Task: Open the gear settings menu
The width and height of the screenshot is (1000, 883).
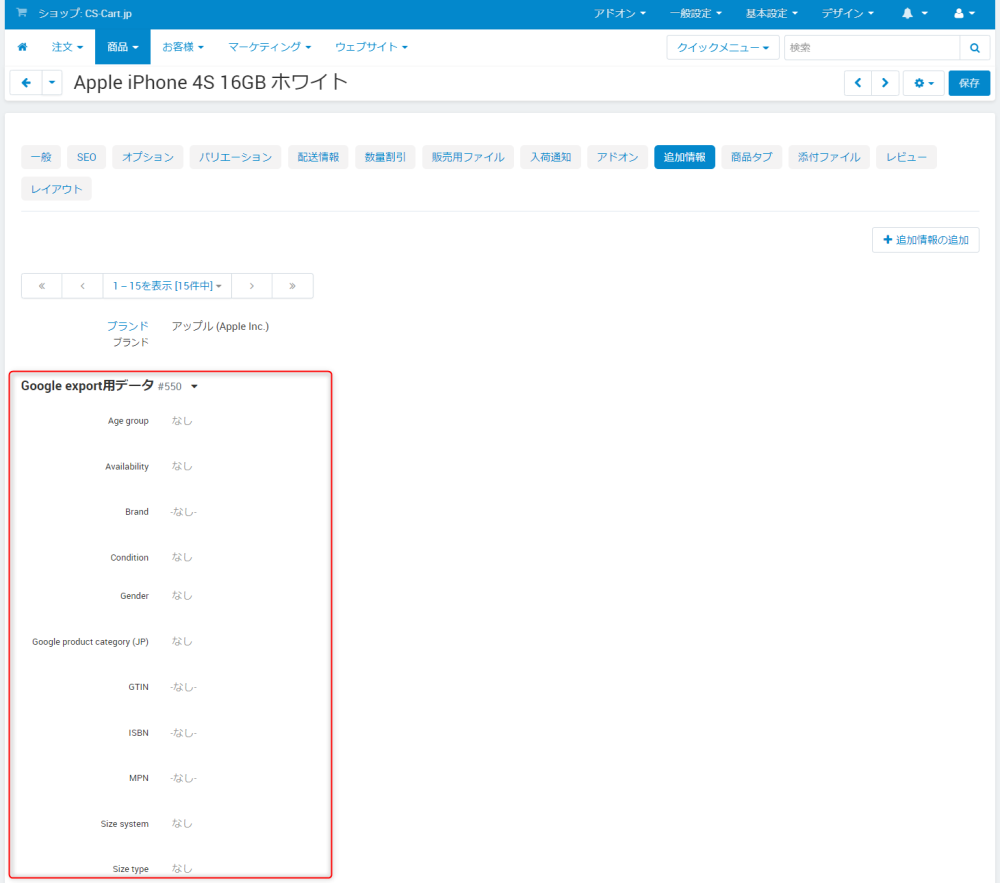Action: 923,83
